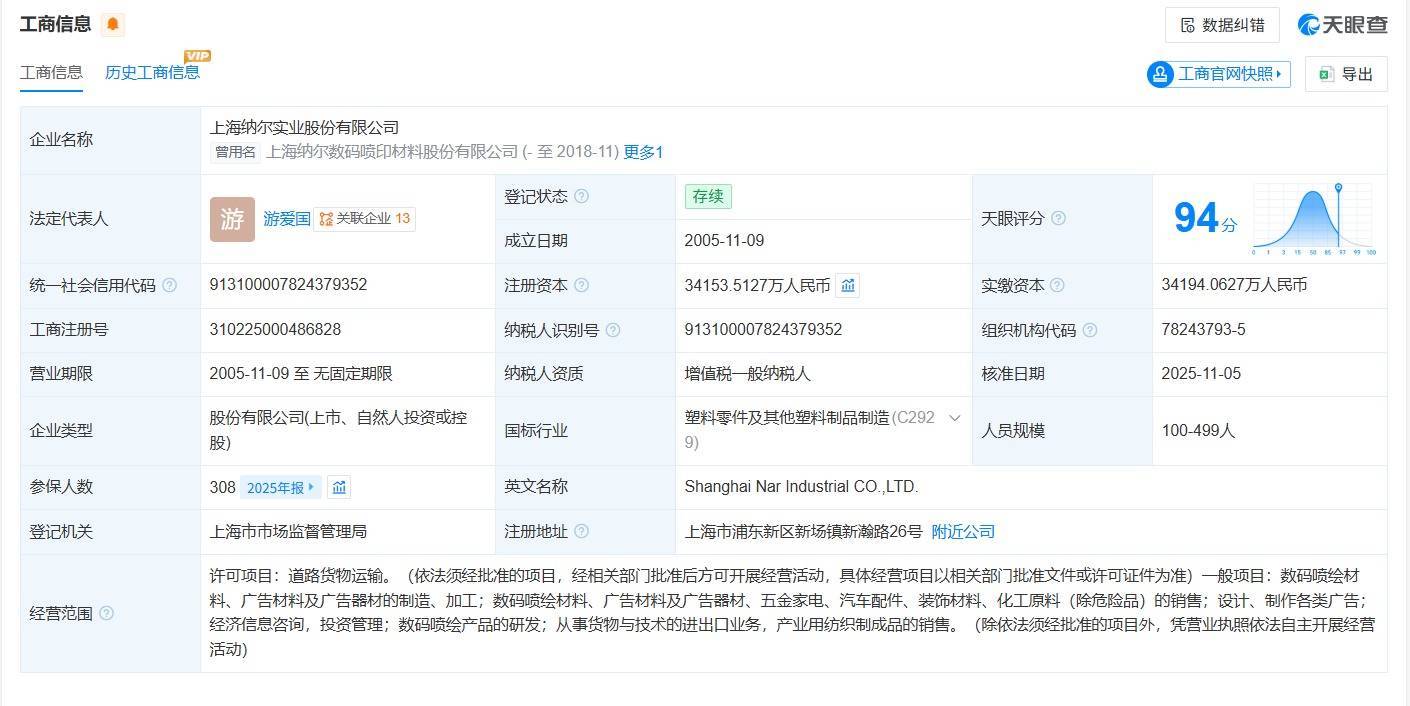This screenshot has height=706, width=1410.
Task: Click 上海市市场监督管理局 registration authority
Action: point(288,532)
